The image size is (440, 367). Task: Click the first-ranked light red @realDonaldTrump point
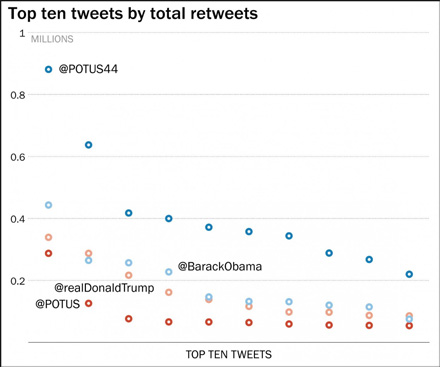pos(48,237)
